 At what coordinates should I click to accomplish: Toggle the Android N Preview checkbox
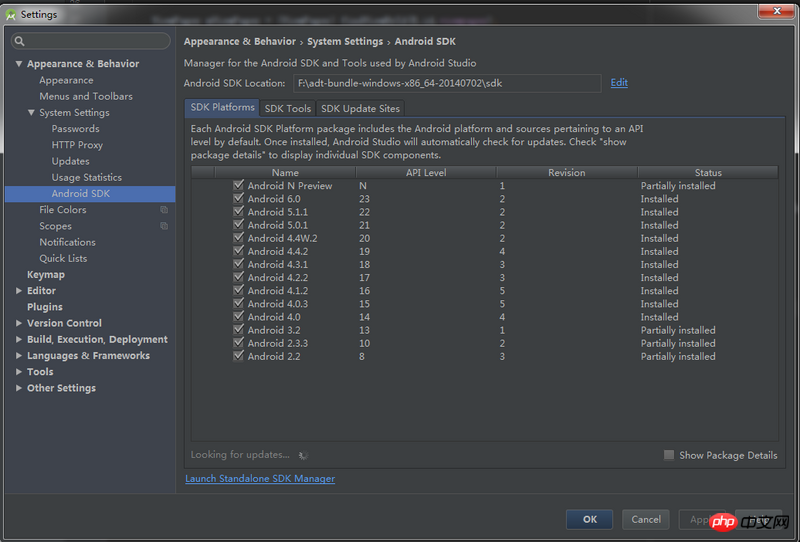click(238, 185)
